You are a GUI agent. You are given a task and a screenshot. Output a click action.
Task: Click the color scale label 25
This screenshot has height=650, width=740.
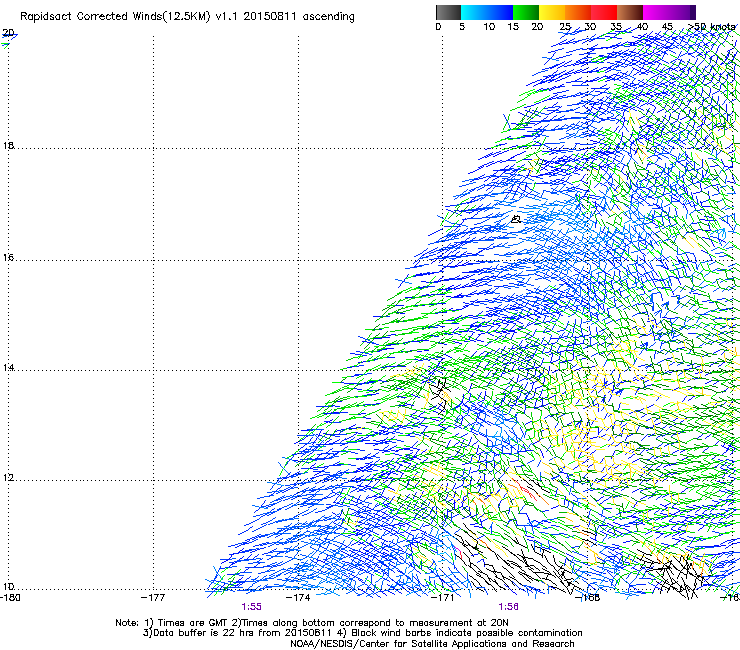(x=565, y=27)
